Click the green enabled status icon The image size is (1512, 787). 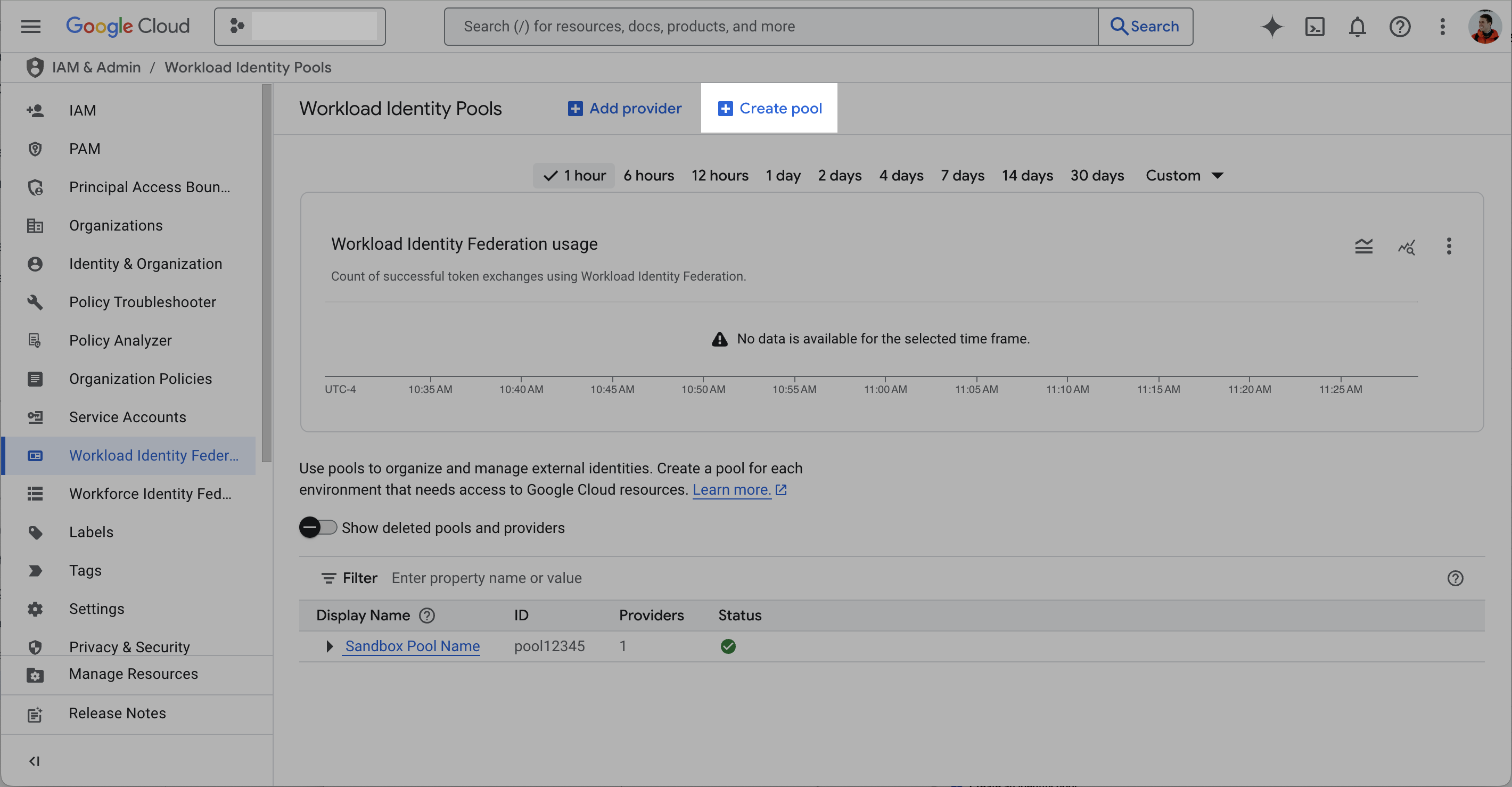tap(728, 646)
